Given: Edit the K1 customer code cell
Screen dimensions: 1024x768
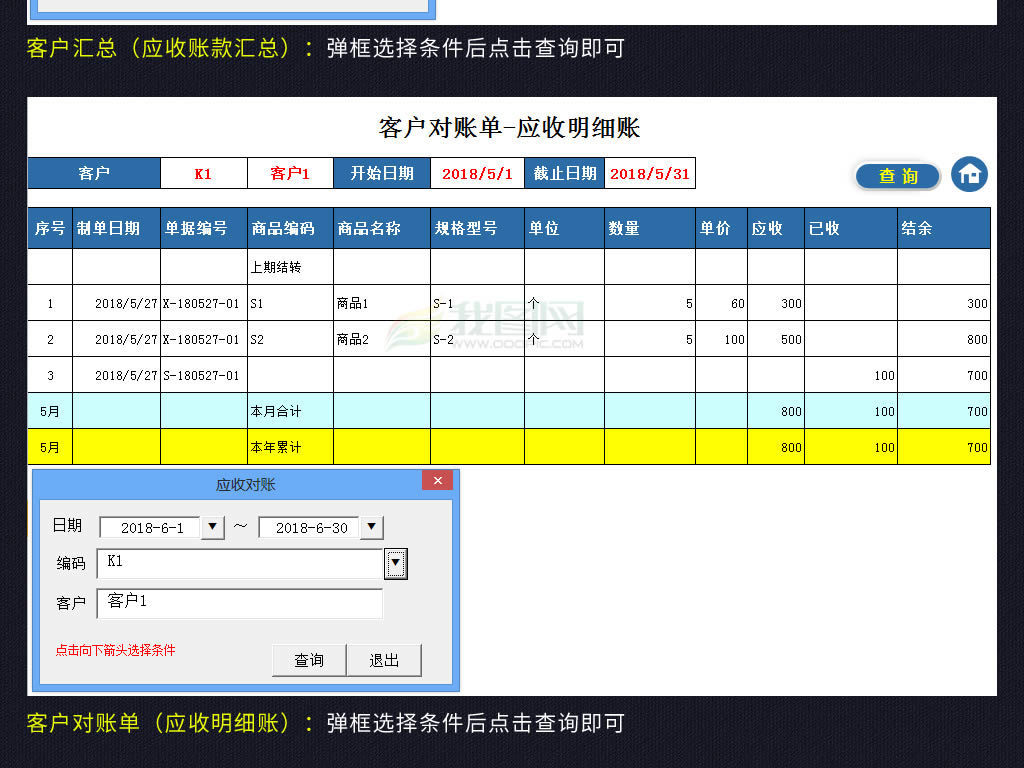Looking at the screenshot, I should tap(202, 172).
